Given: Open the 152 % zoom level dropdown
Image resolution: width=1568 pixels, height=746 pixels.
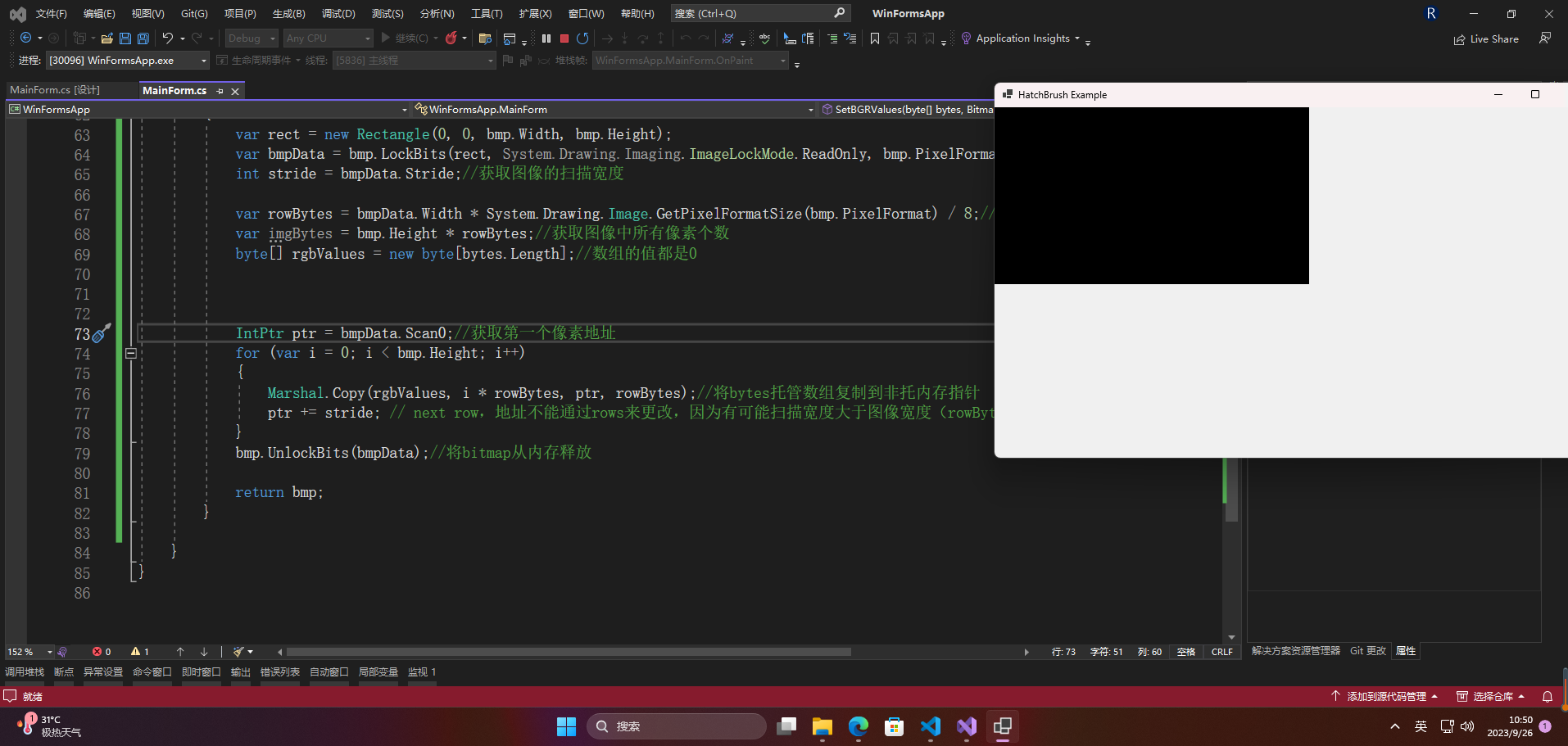Looking at the screenshot, I should tap(29, 652).
